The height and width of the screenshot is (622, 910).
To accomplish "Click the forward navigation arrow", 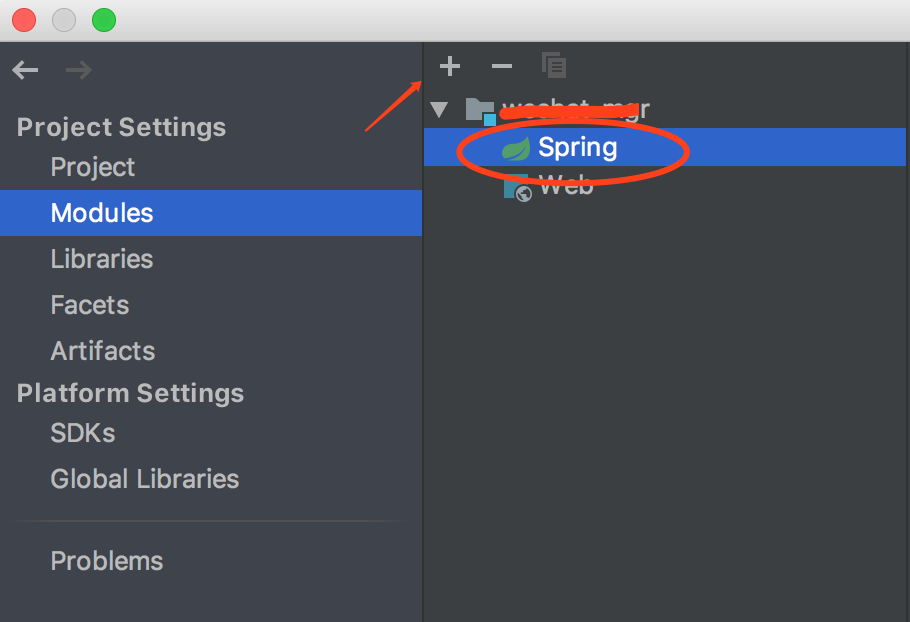I will [x=77, y=69].
